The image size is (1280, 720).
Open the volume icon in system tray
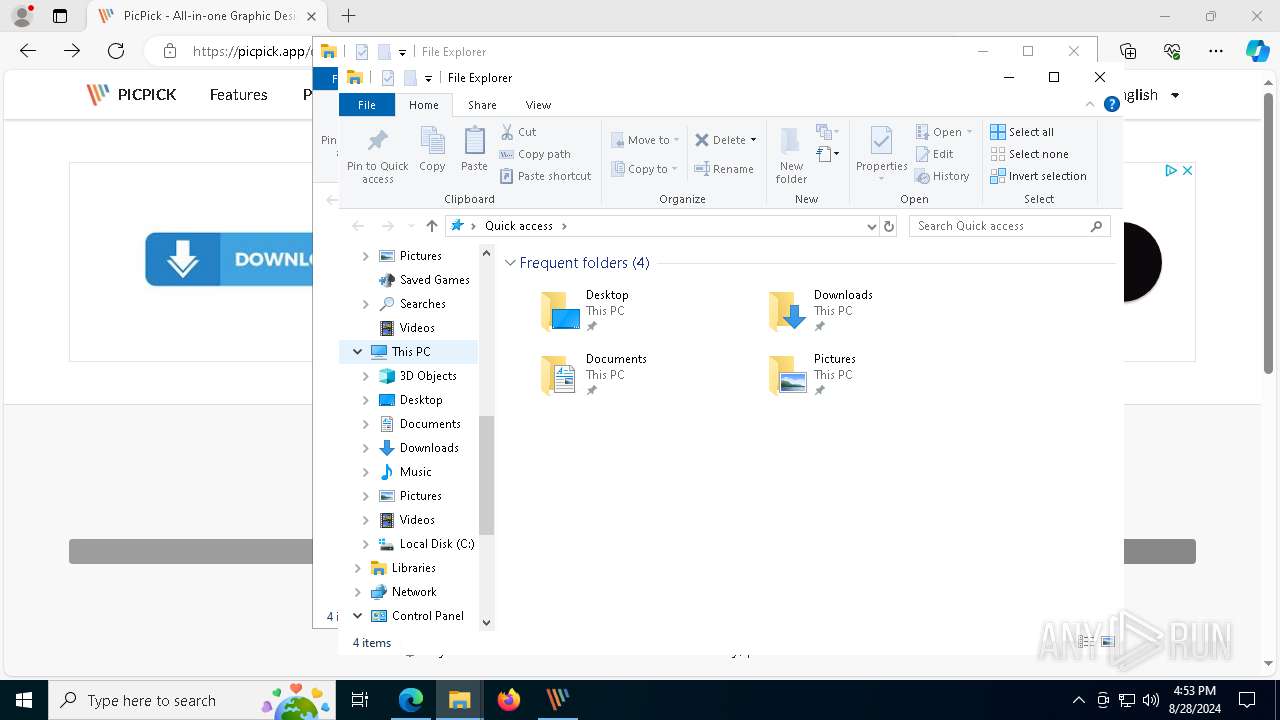tap(1150, 700)
